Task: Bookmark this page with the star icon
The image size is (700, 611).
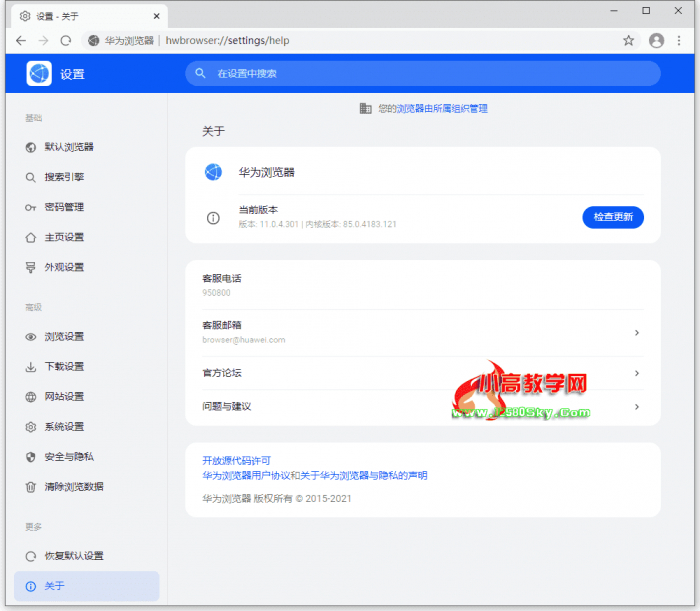Action: (x=629, y=41)
